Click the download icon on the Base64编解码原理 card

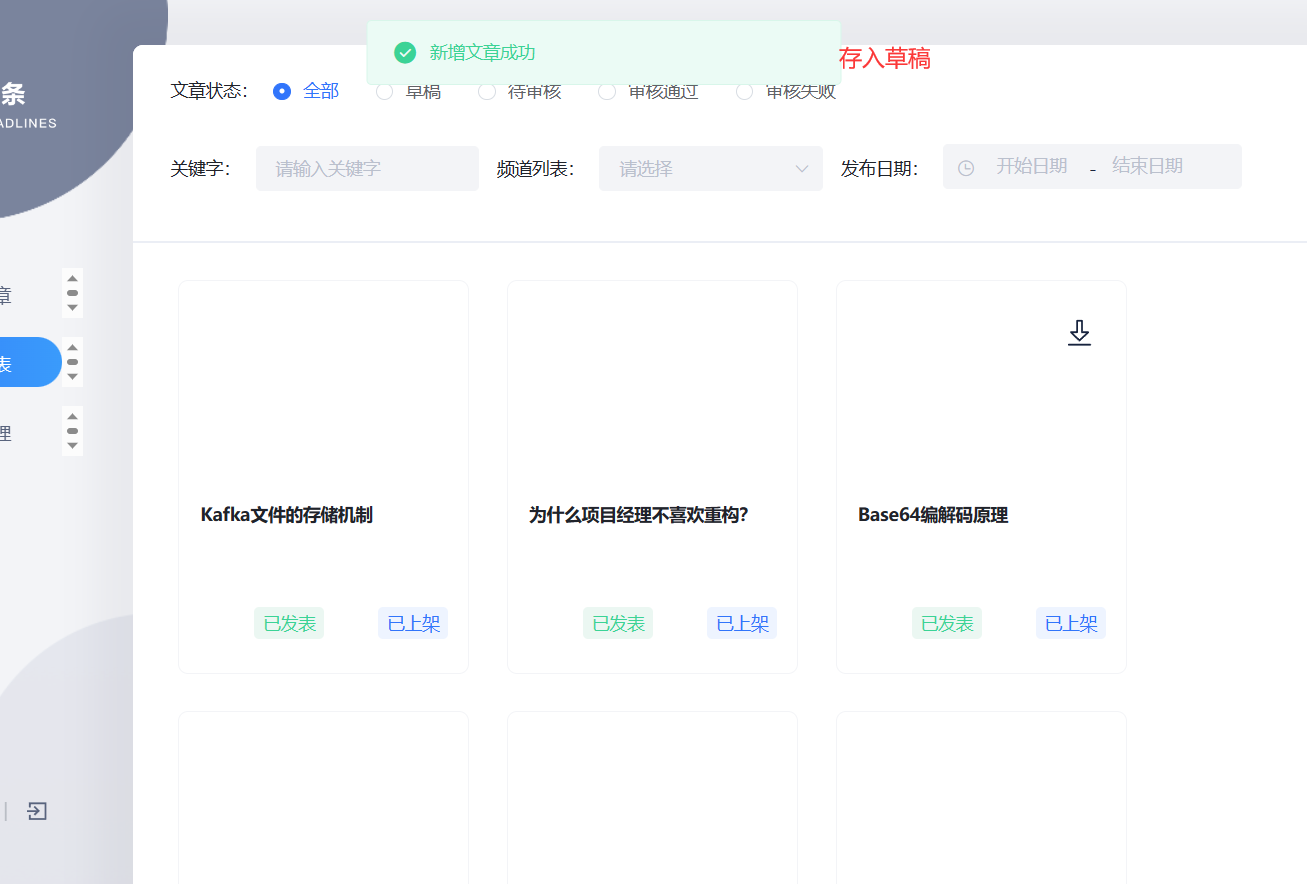pos(1079,333)
